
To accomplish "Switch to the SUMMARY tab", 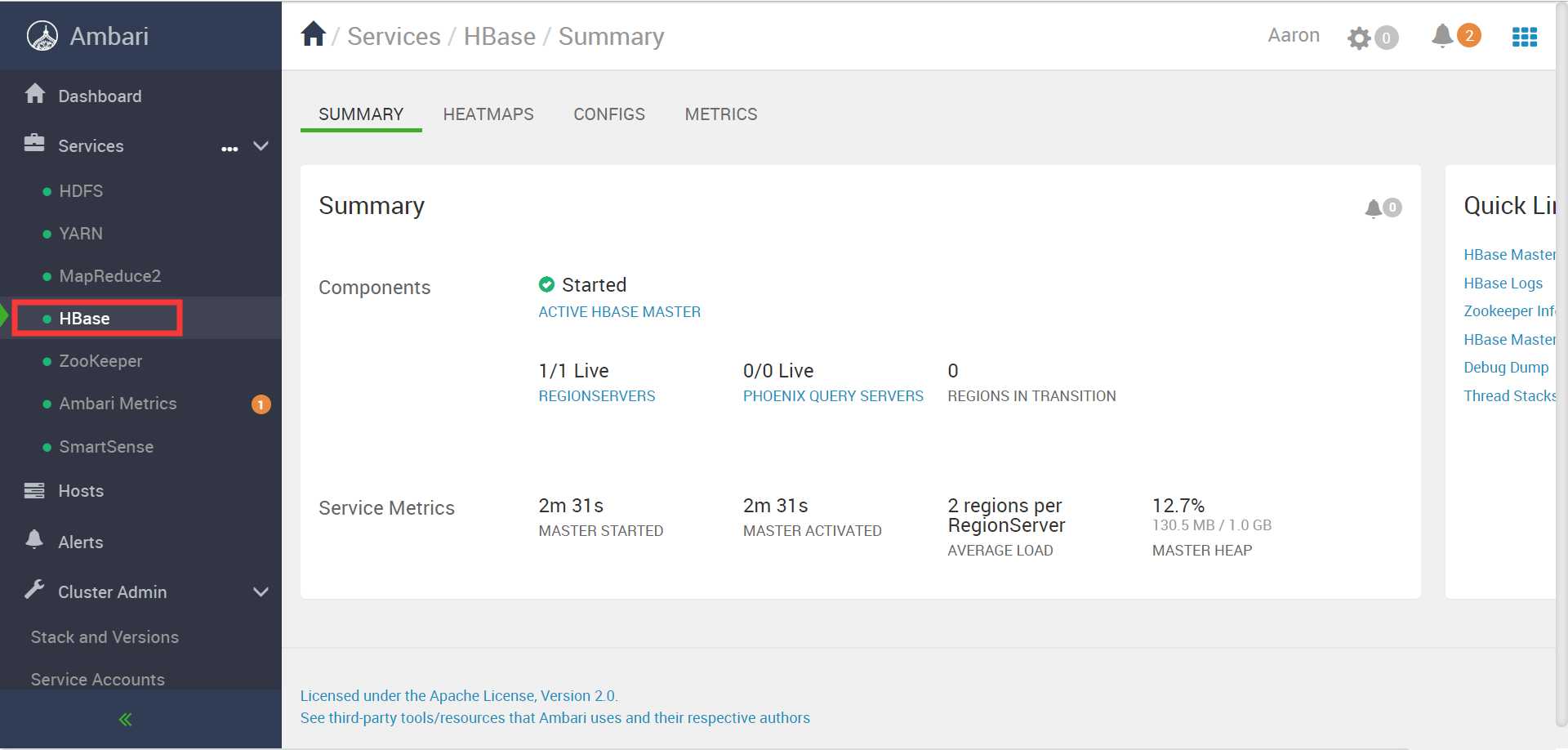I will pyautogui.click(x=361, y=114).
